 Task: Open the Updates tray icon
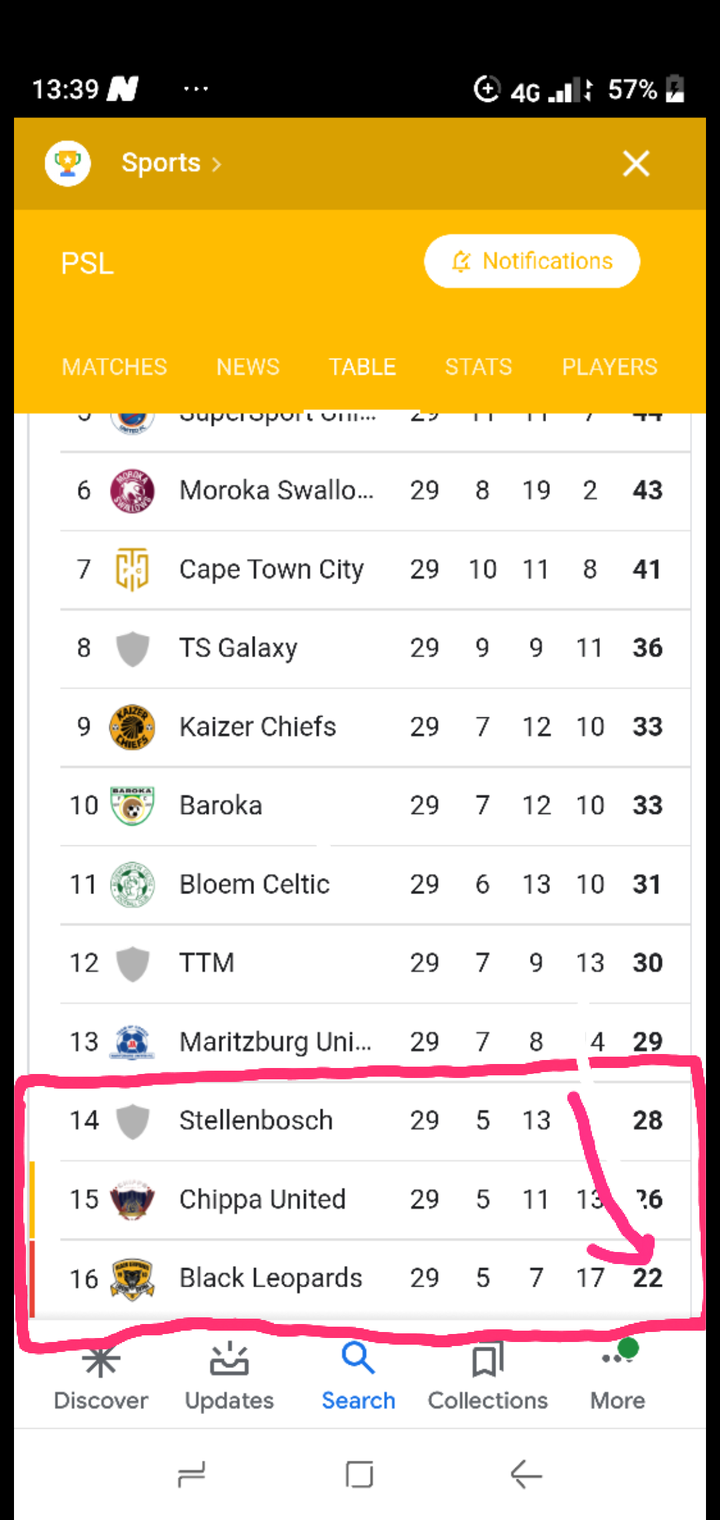tap(229, 1361)
